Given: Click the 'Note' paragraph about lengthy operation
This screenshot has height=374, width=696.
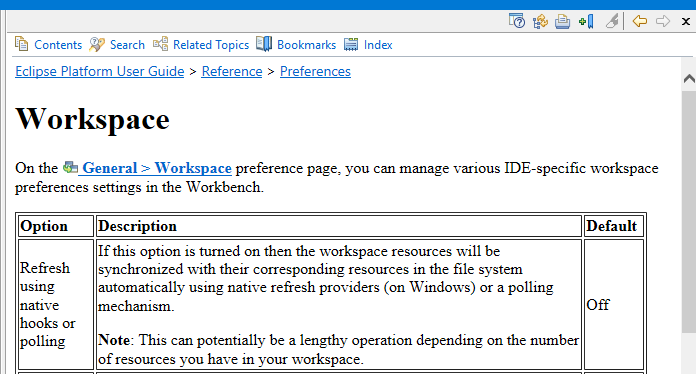Looking at the screenshot, I should point(338,350).
